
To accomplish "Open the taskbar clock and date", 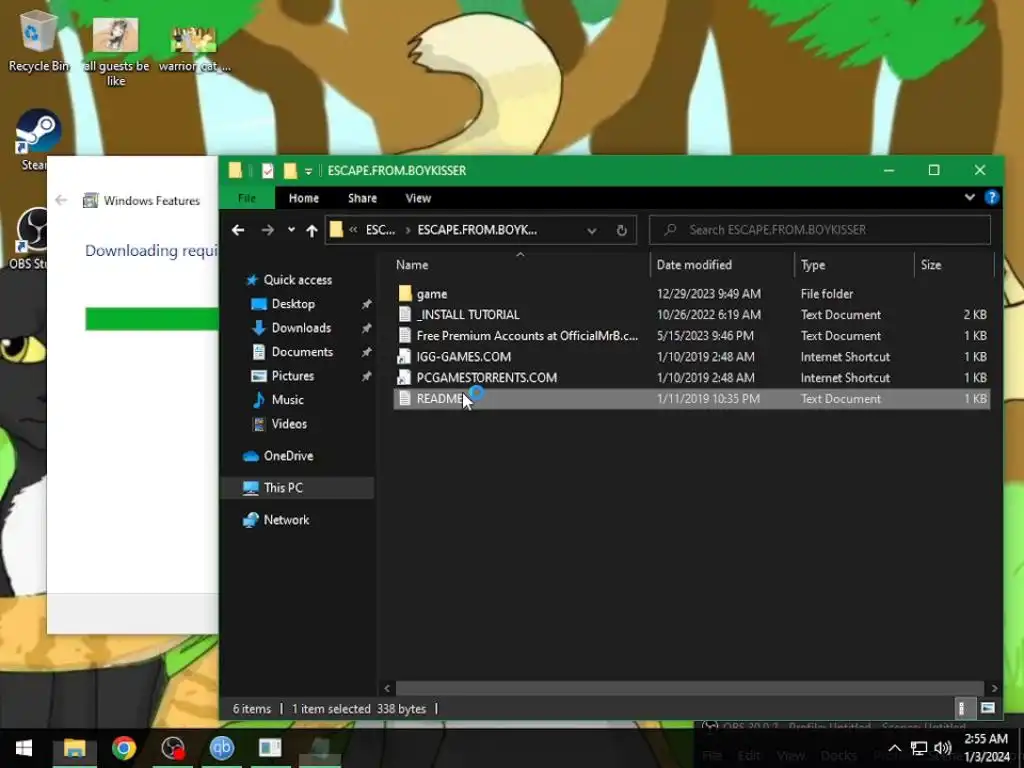I will 986,748.
